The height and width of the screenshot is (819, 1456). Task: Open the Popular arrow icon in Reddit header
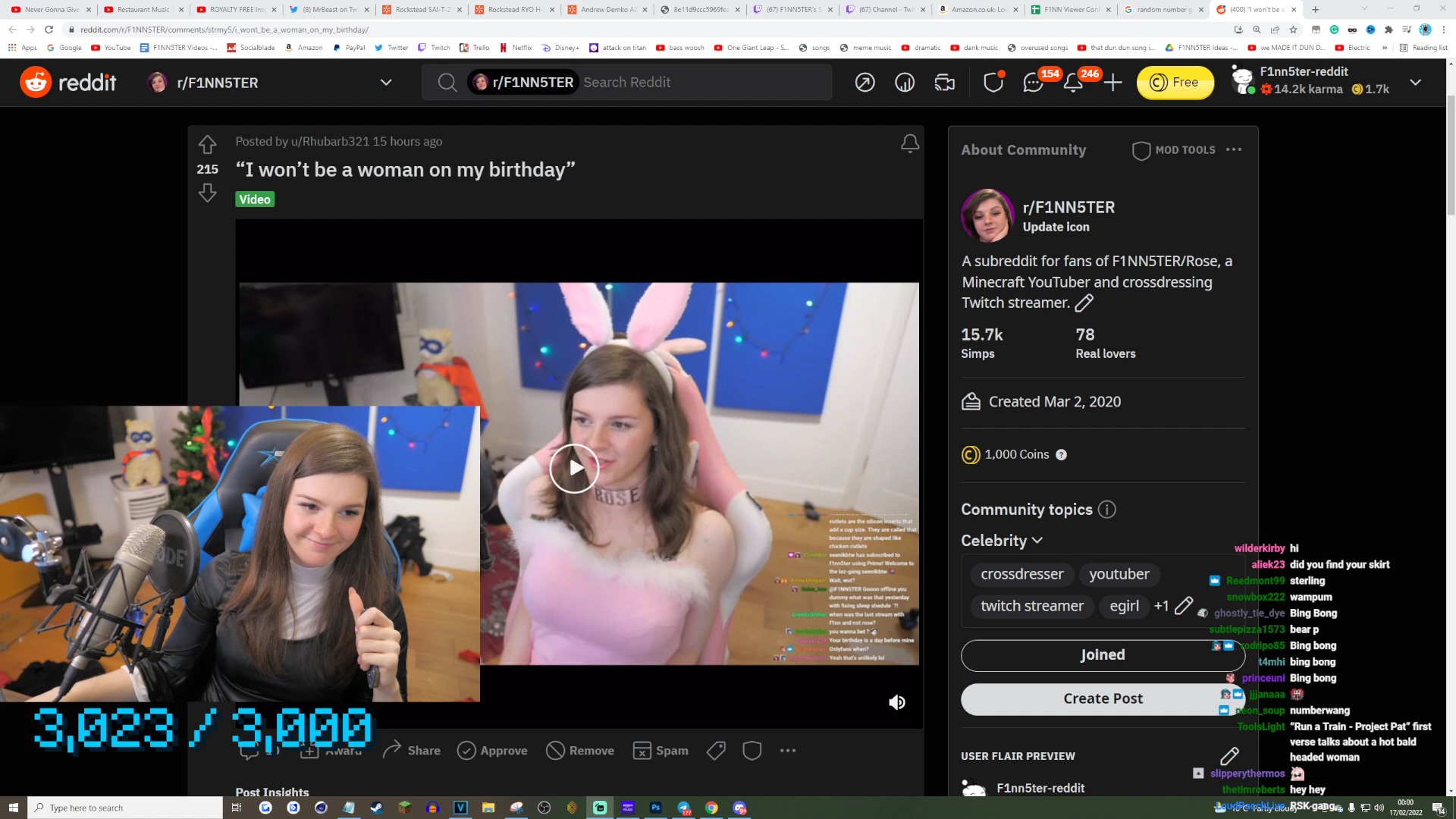pos(864,83)
